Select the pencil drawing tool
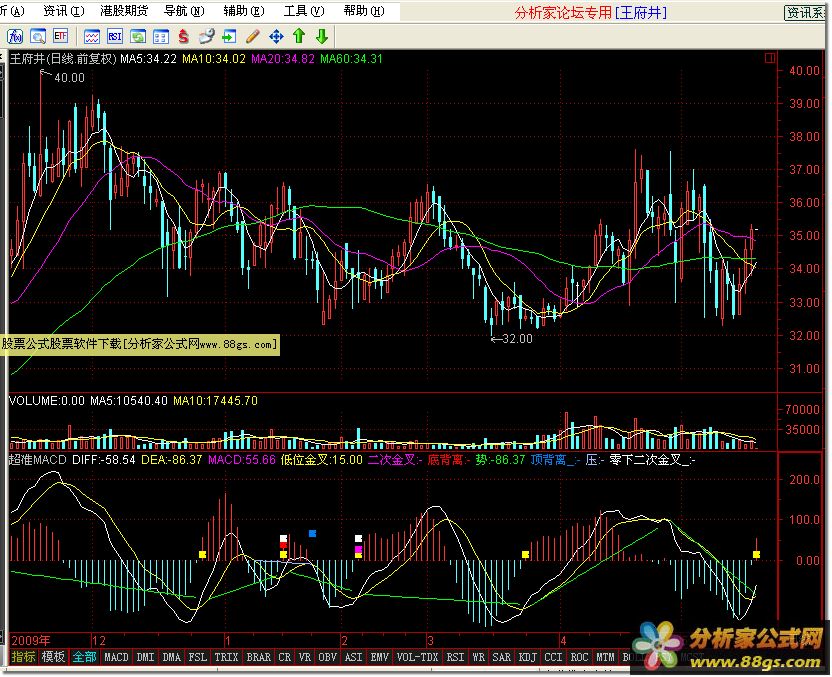The height and width of the screenshot is (677, 832). tap(253, 36)
